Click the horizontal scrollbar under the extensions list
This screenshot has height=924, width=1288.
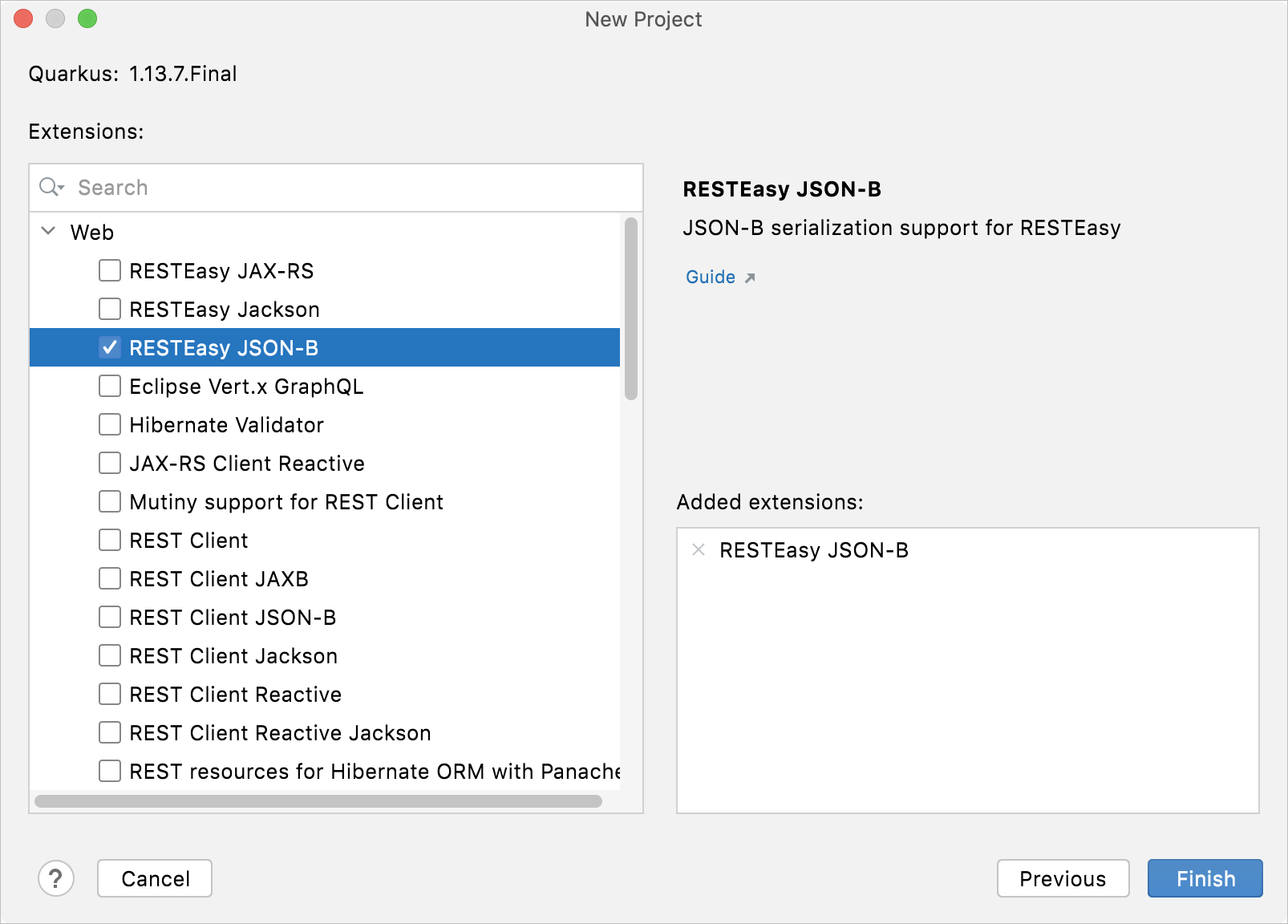pyautogui.click(x=318, y=801)
